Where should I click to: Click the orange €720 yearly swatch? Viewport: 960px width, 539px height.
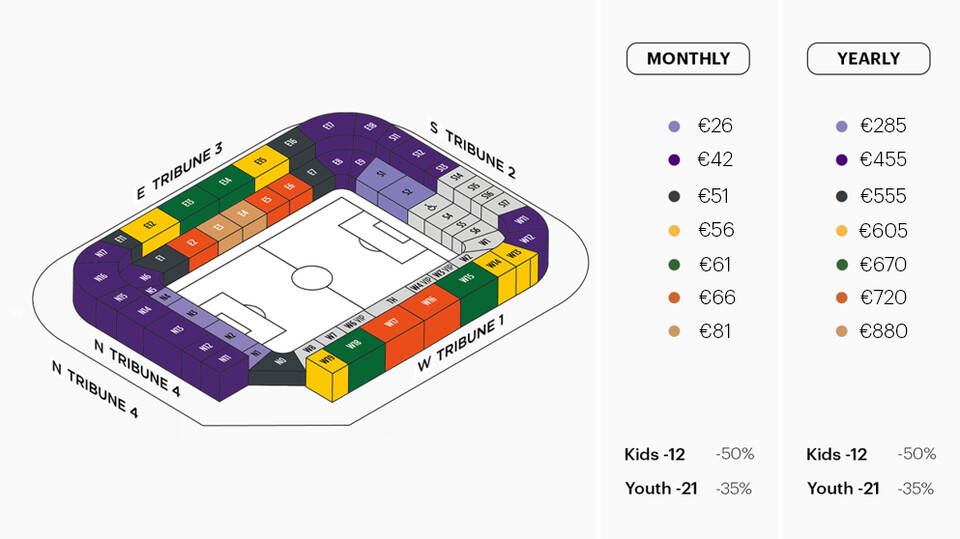844,299
